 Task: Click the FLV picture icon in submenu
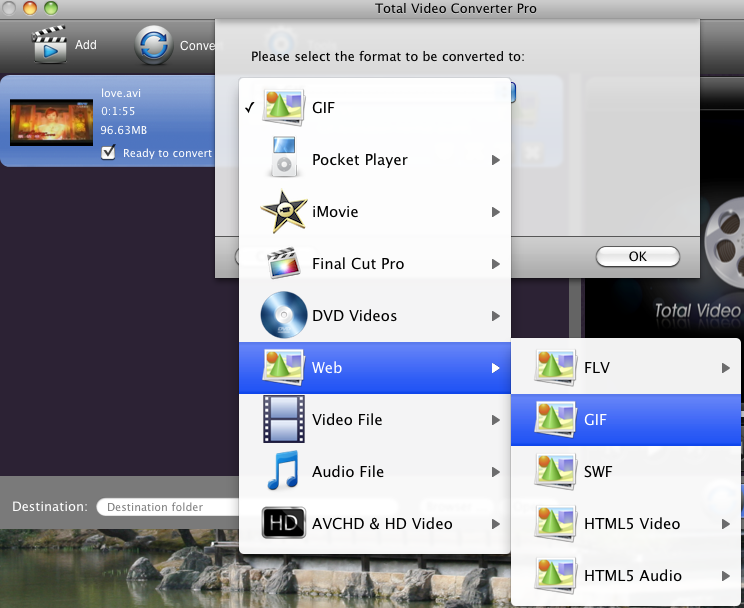click(555, 367)
